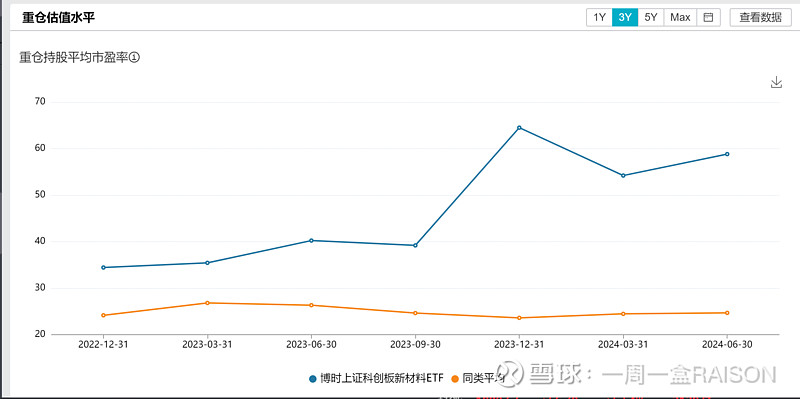The width and height of the screenshot is (800, 399).
Task: Click blue data point at 2023-06-30
Action: point(311,240)
